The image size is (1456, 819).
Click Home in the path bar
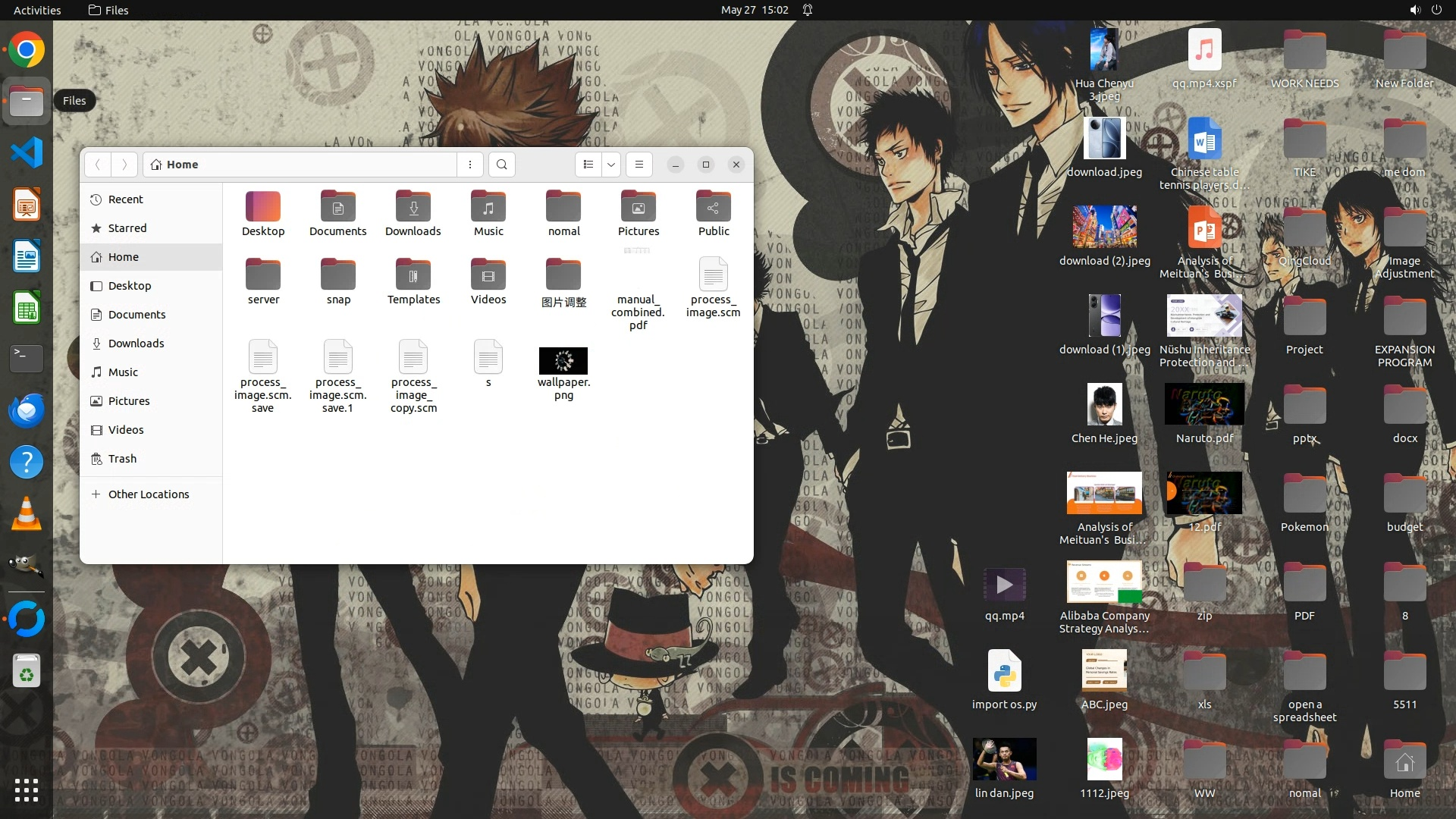[x=182, y=165]
